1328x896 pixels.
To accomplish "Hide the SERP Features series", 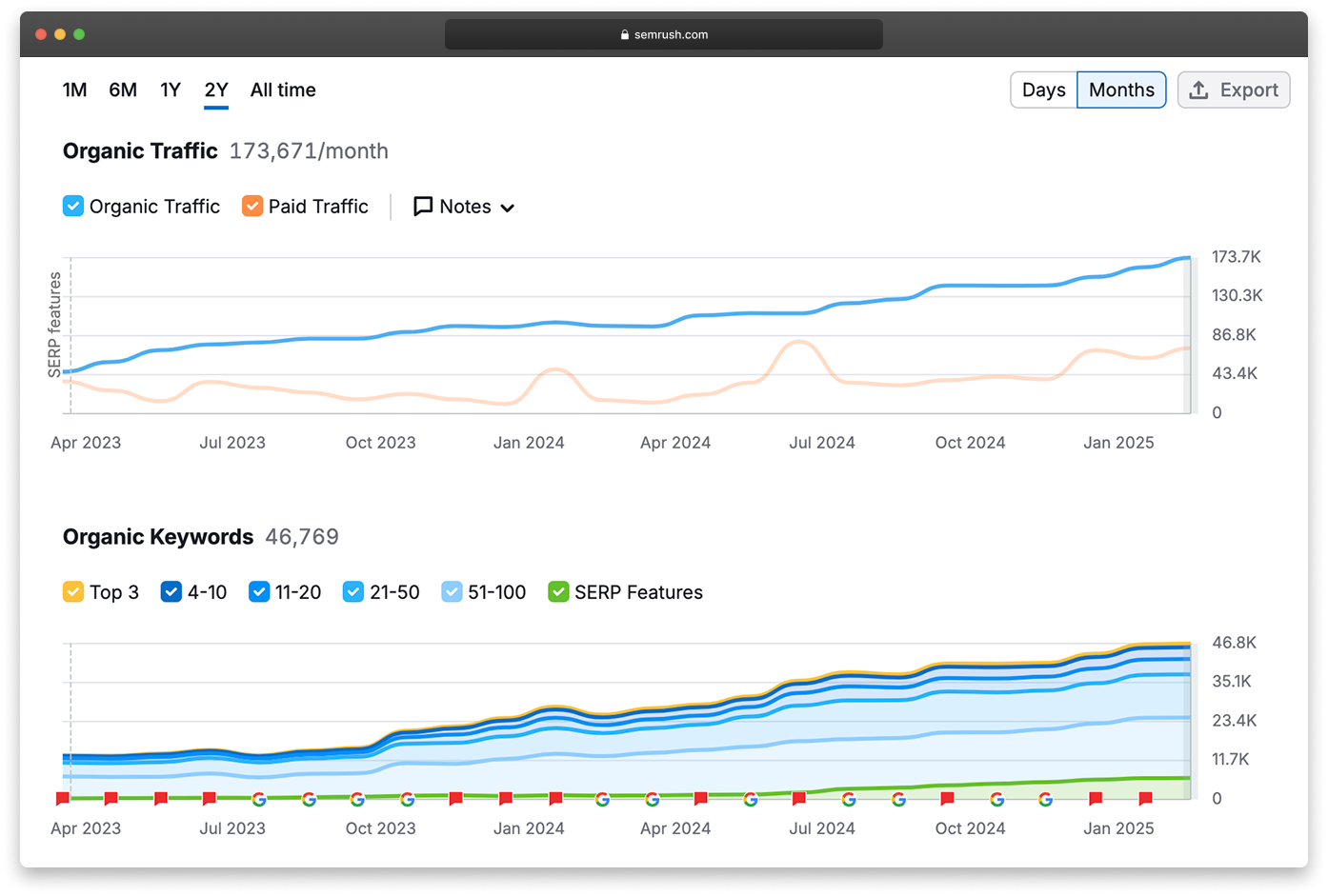I will pos(558,592).
